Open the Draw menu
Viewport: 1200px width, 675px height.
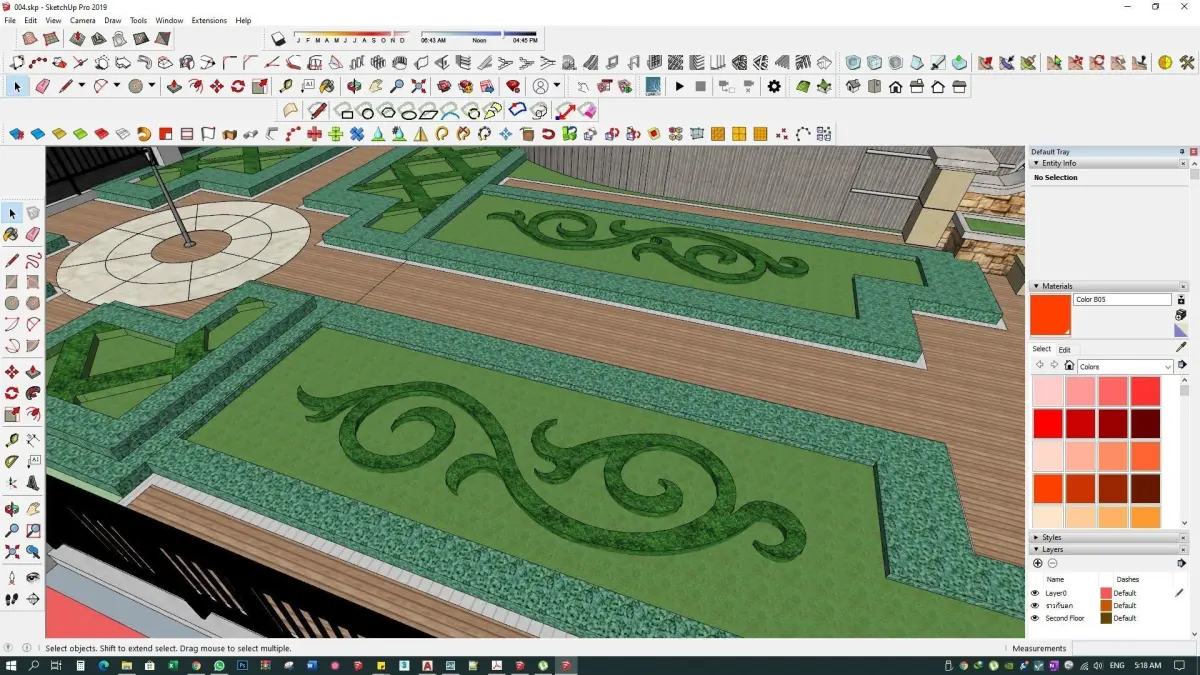pos(113,20)
